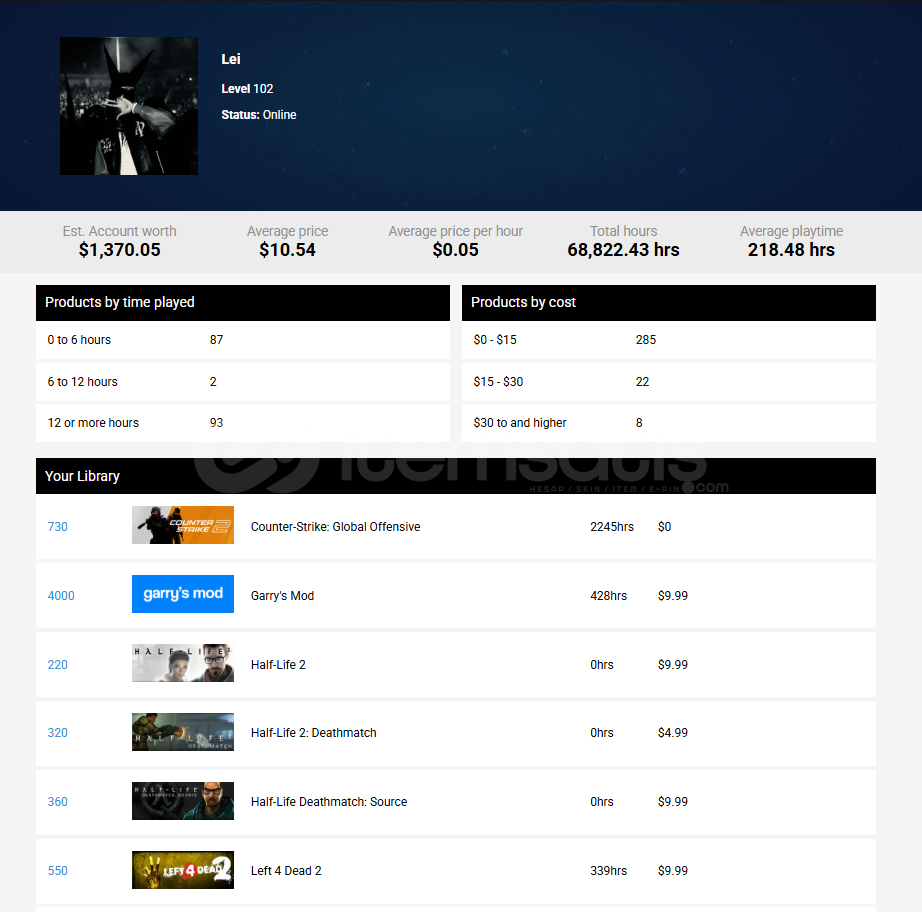Click the $9.99 price for Left 4 Dead 2
This screenshot has height=912, width=922.
673,871
